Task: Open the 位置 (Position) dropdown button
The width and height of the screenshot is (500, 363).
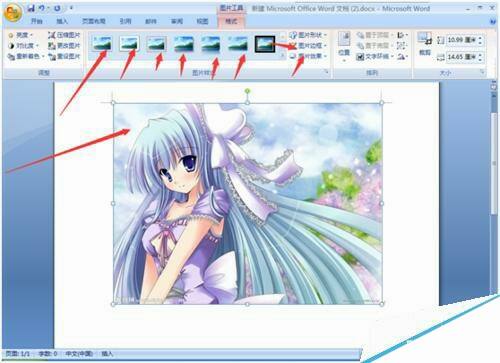Action: click(344, 47)
